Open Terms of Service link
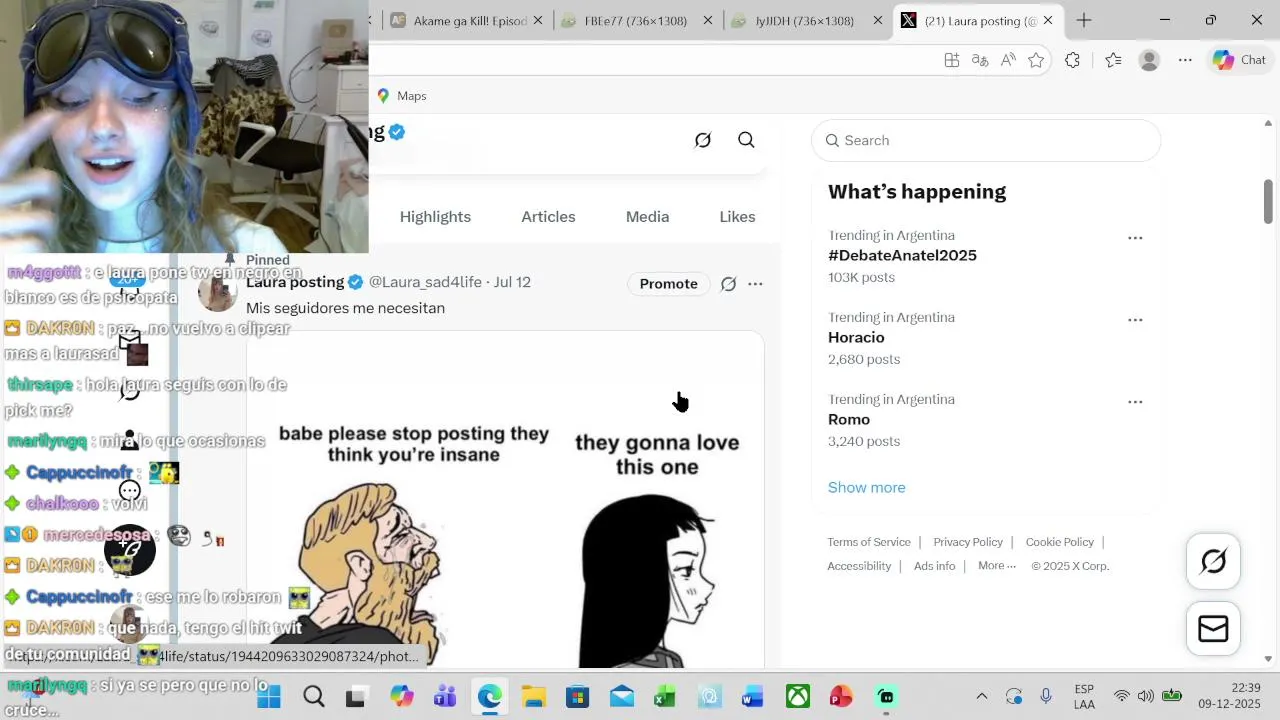1280x720 pixels. tap(869, 542)
